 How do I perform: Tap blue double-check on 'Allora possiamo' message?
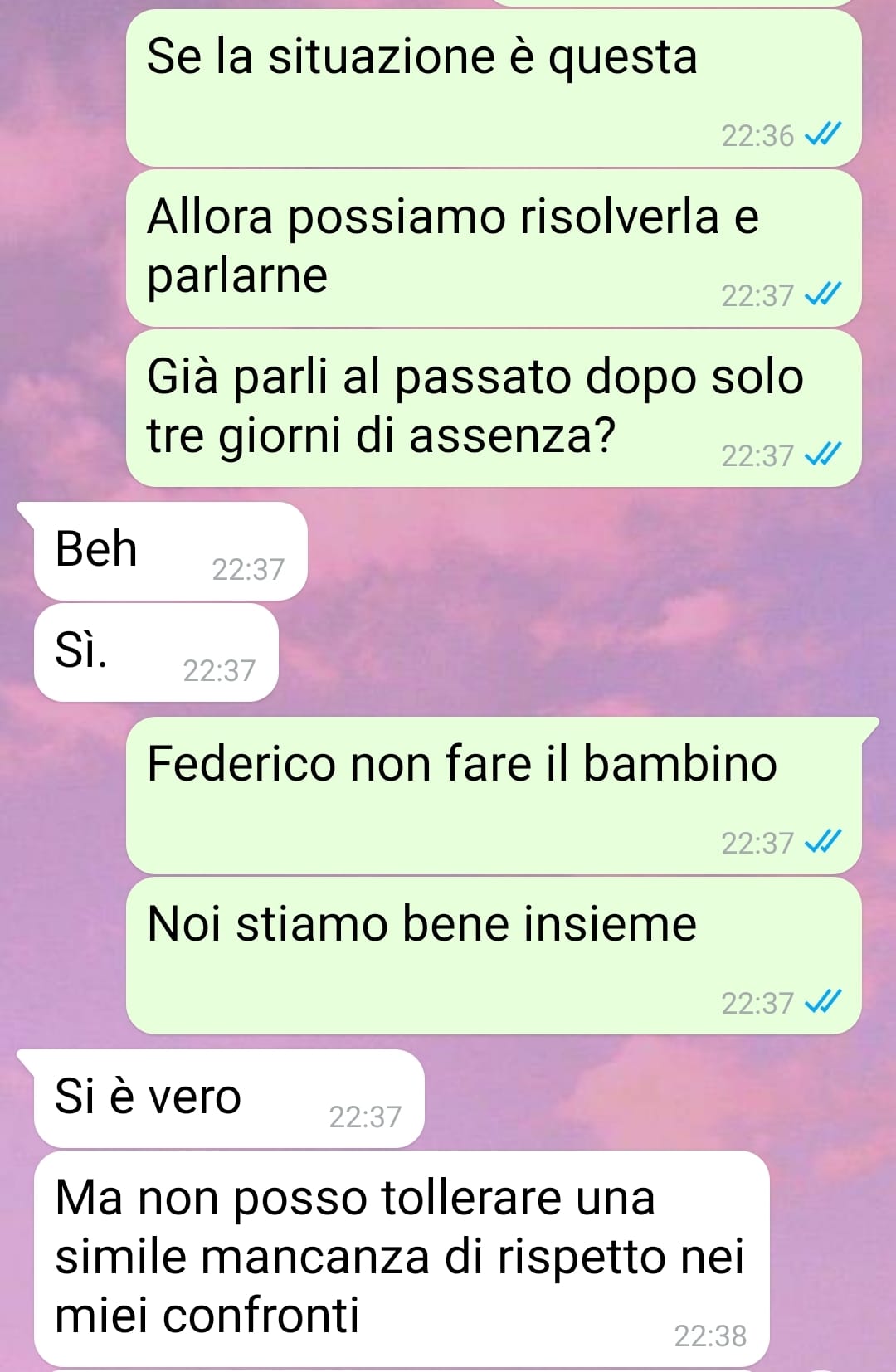(824, 294)
